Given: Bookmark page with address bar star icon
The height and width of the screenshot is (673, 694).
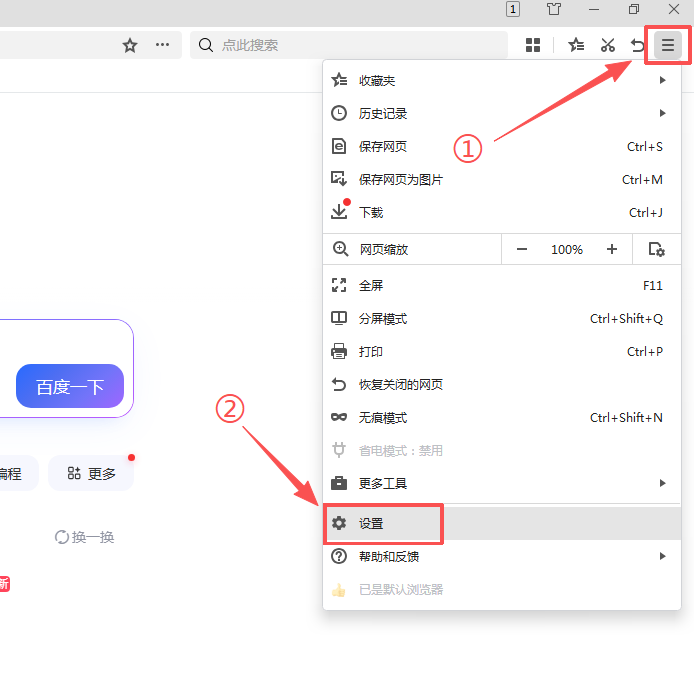Looking at the screenshot, I should [130, 45].
